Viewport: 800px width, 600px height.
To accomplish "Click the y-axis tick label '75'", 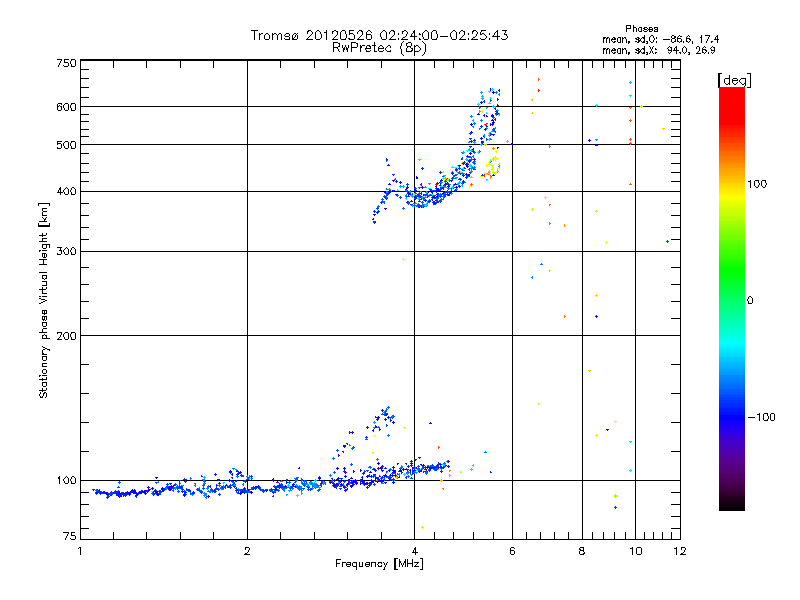I will pos(70,536).
